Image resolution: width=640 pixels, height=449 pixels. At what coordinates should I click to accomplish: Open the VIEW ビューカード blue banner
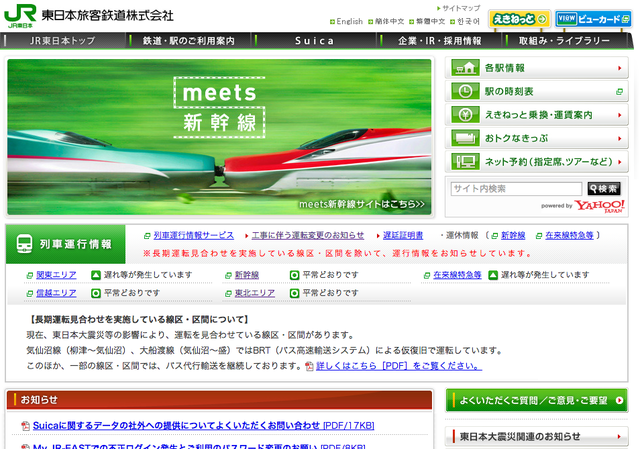pos(593,19)
